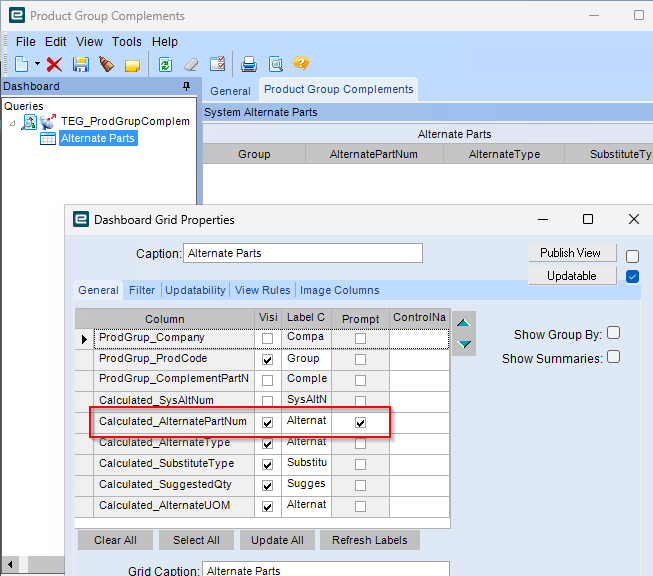
Task: Click the red X delete icon
Action: [x=55, y=64]
